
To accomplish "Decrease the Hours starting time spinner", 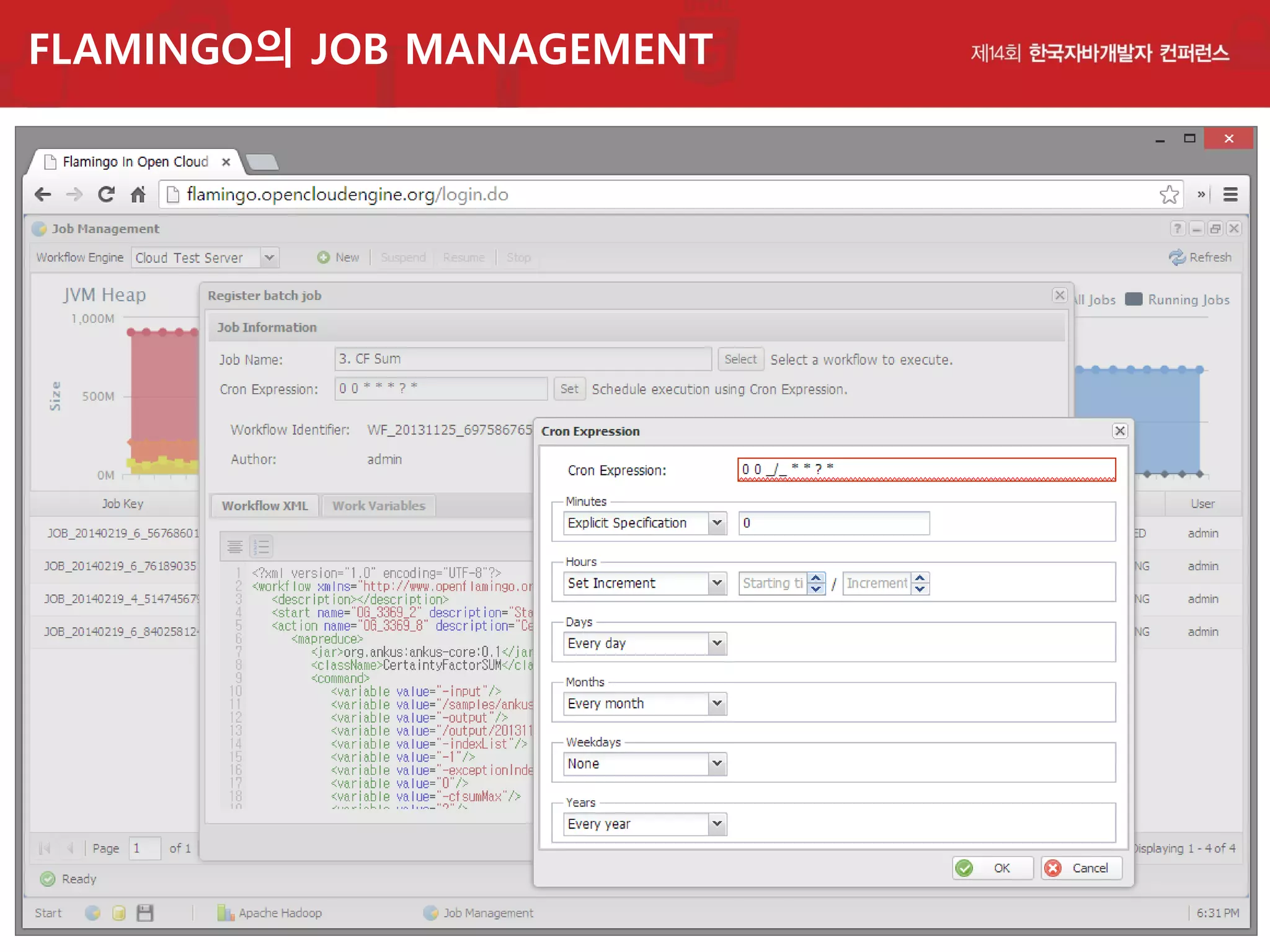I will (816, 589).
